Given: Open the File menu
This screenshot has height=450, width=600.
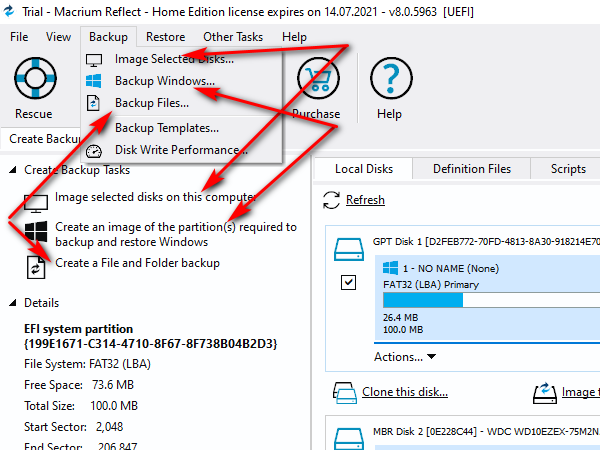Looking at the screenshot, I should (19, 37).
